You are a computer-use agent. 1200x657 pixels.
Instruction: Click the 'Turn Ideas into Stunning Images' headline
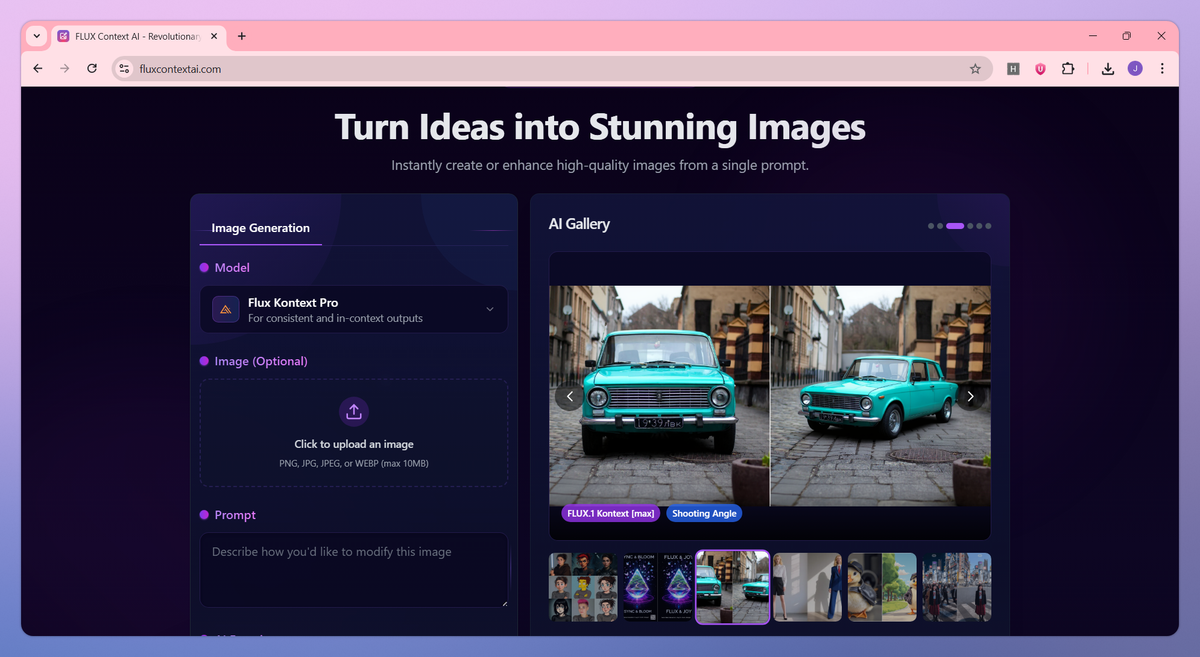pyautogui.click(x=600, y=128)
